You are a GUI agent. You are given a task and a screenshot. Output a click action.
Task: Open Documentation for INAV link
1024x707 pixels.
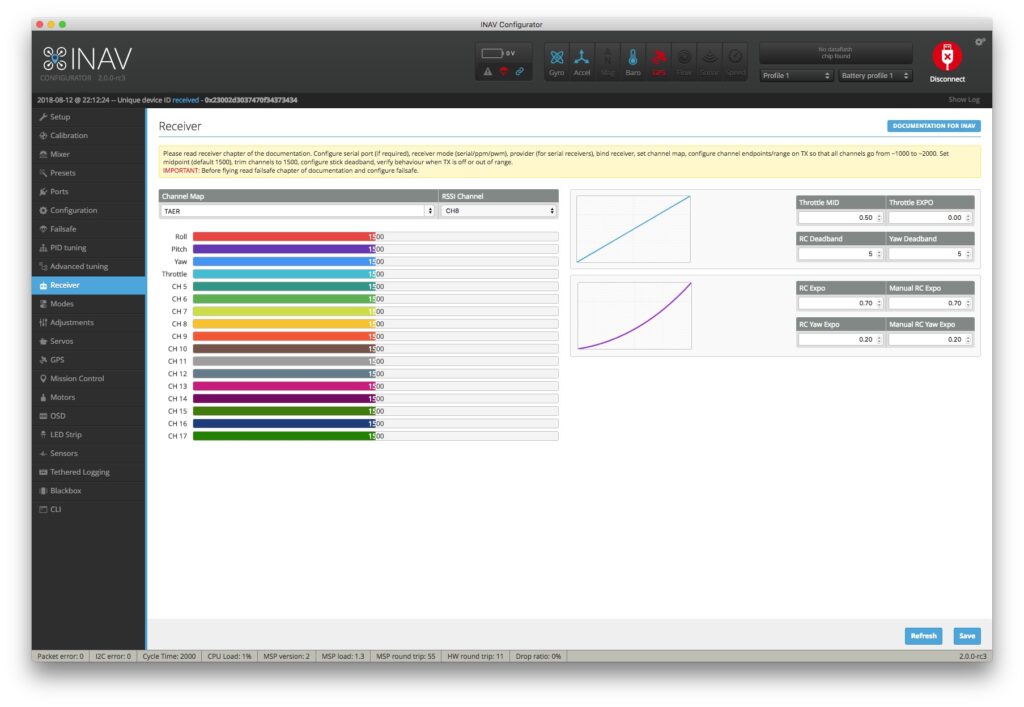(x=934, y=126)
